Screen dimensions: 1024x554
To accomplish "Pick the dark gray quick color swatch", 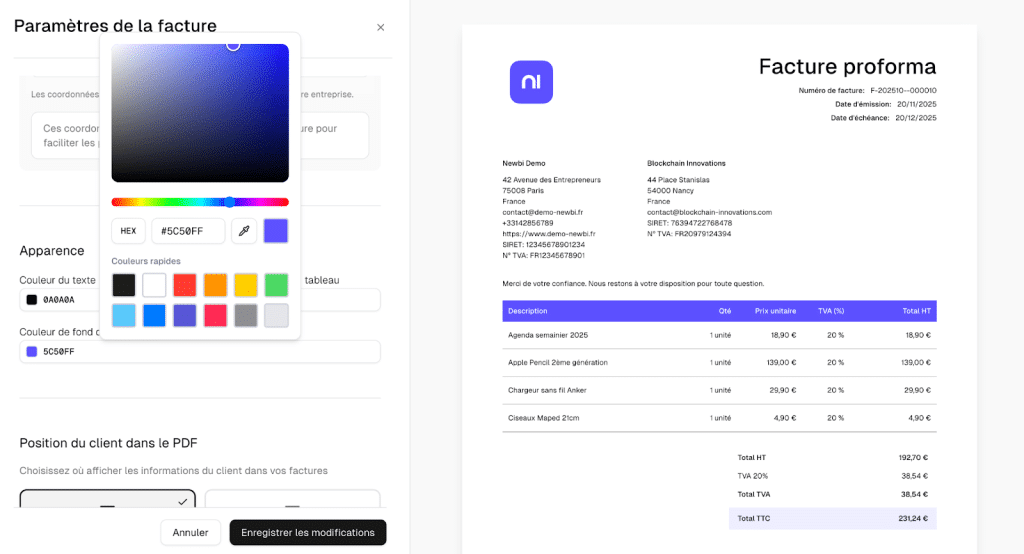I will 246,316.
